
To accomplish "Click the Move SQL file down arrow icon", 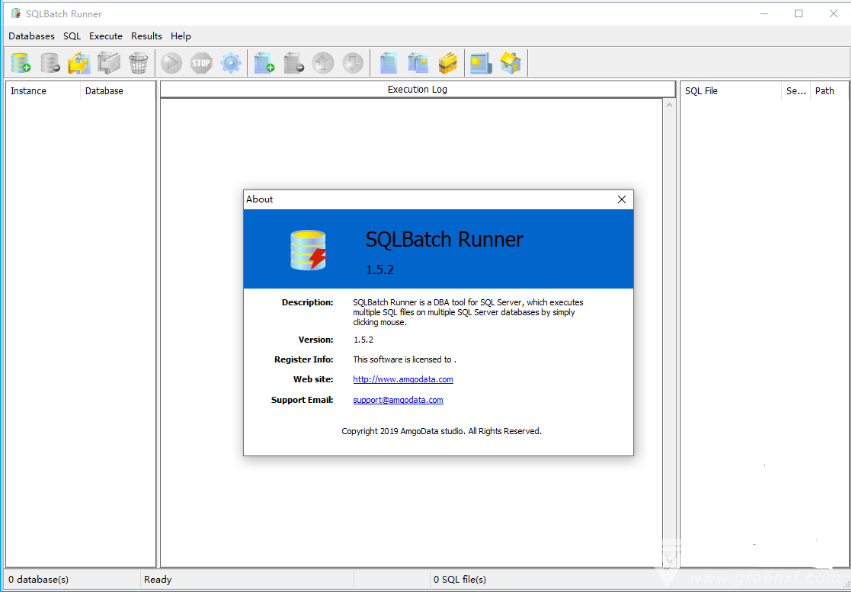I will (x=353, y=63).
